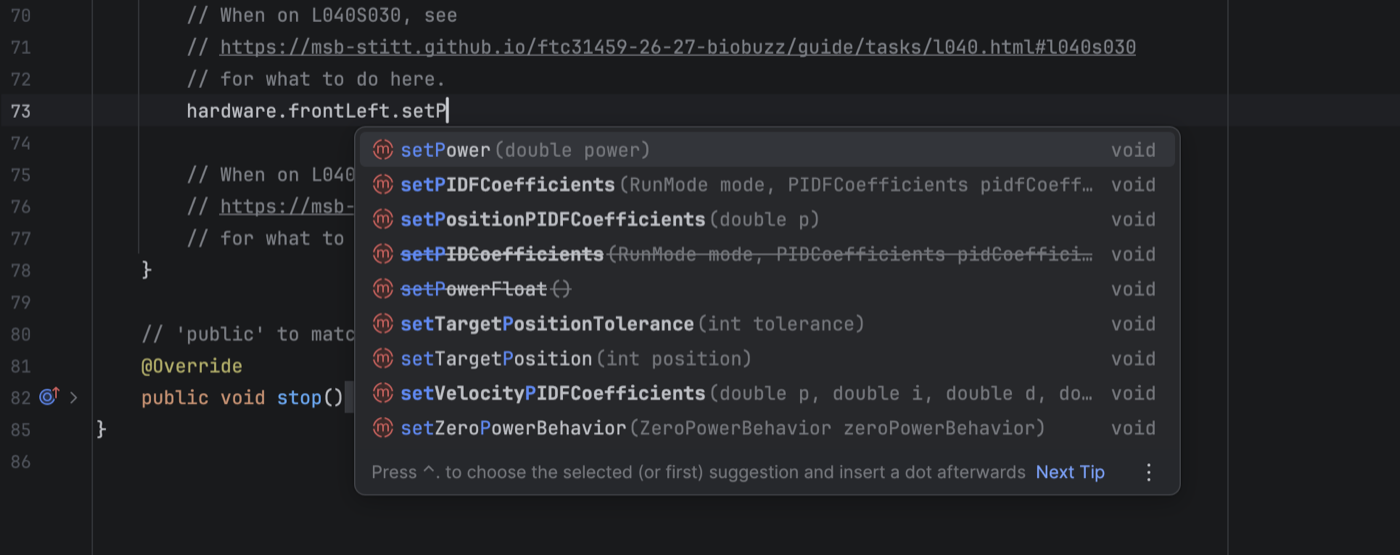Click Next Tip link in completion popup
1400x555 pixels.
pos(1070,472)
